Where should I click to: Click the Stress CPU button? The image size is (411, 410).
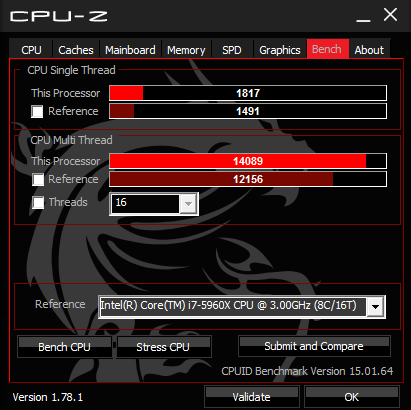(163, 347)
